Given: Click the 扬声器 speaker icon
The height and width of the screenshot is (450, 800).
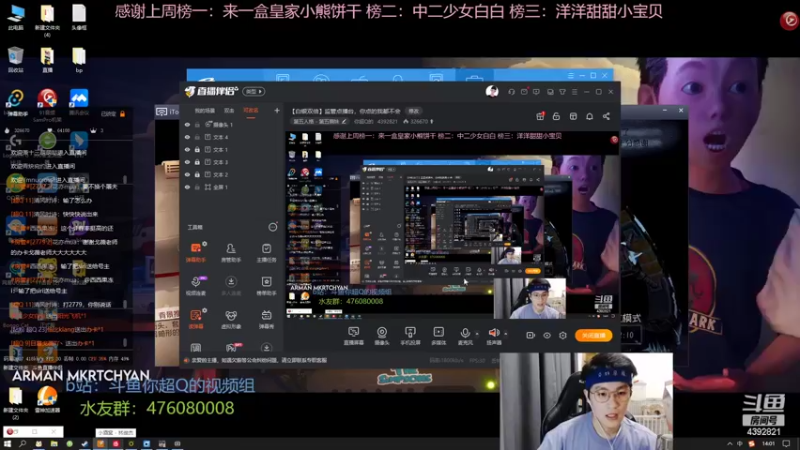Looking at the screenshot, I should click(493, 333).
